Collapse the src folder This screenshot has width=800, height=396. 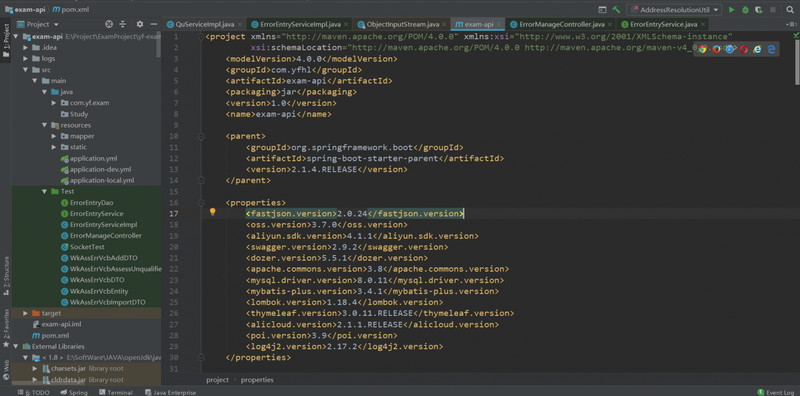point(26,70)
